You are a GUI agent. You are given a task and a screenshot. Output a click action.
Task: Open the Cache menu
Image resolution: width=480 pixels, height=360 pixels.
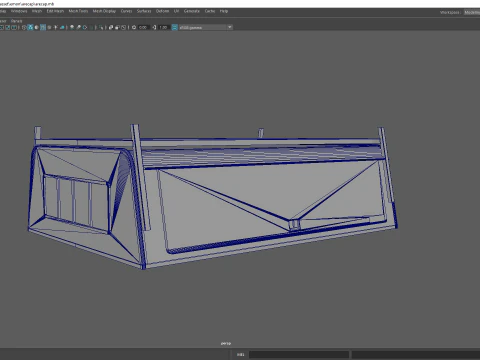(x=210, y=11)
